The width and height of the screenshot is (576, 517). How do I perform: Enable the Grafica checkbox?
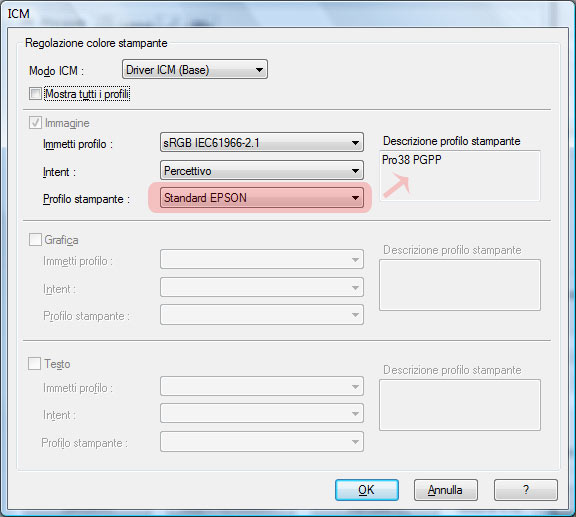click(35, 240)
